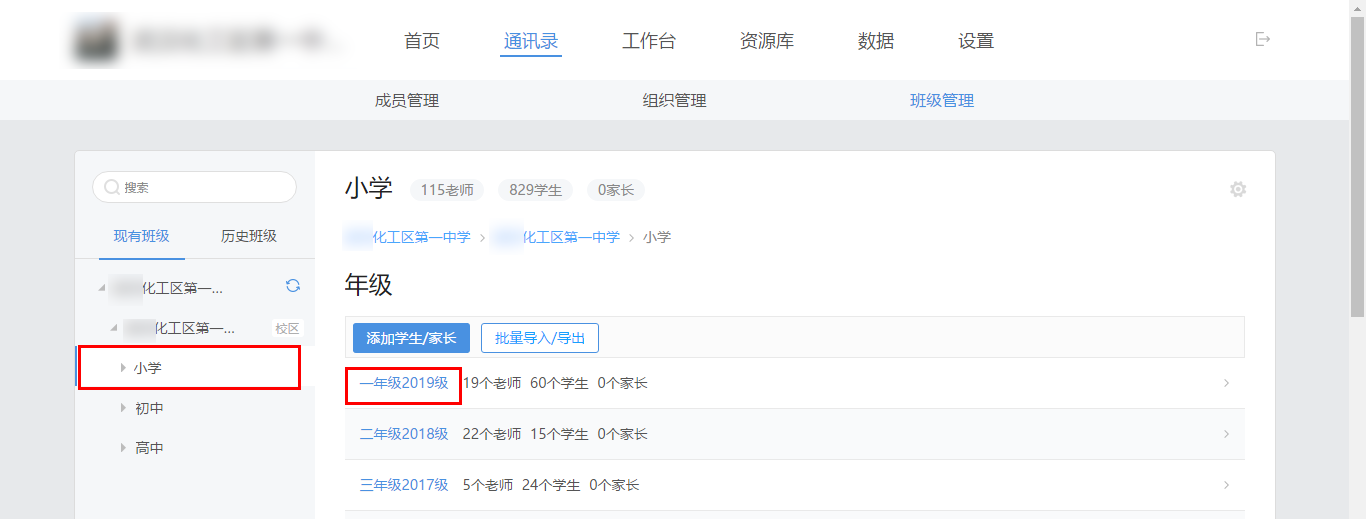Image resolution: width=1366 pixels, height=519 pixels.
Task: Collapse the top-level school tree node
Action: click(x=101, y=289)
